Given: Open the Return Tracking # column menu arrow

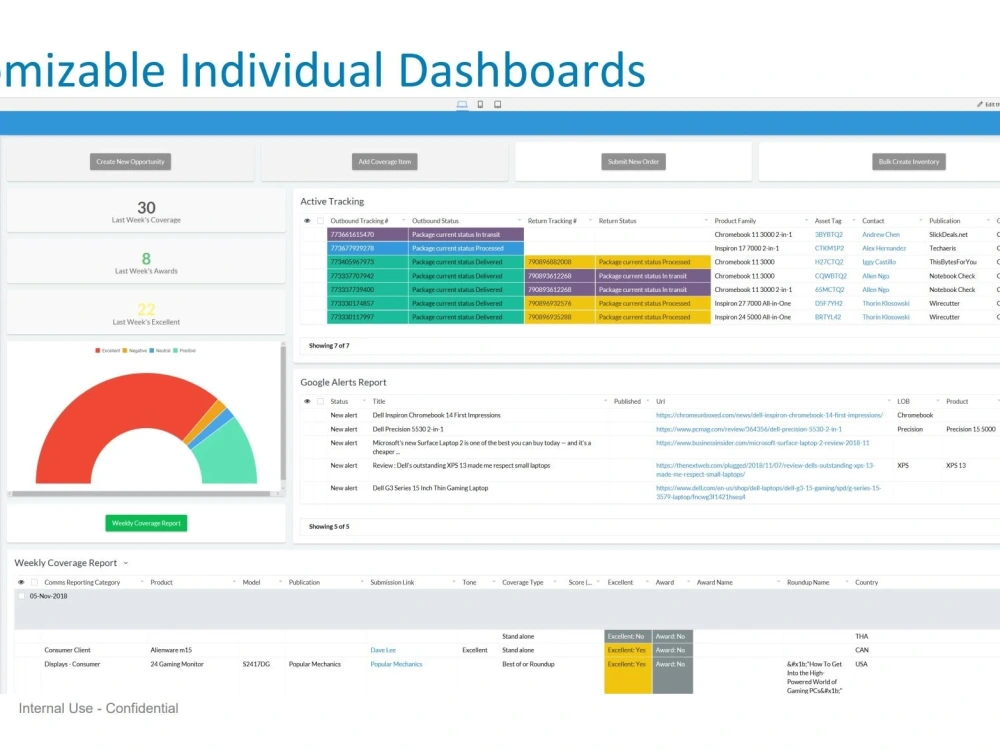Looking at the screenshot, I should coord(590,221).
